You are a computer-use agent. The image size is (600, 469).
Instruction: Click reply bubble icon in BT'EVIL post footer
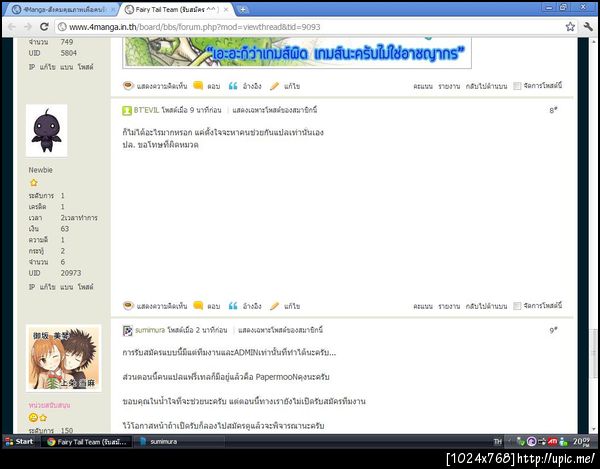[x=198, y=305]
